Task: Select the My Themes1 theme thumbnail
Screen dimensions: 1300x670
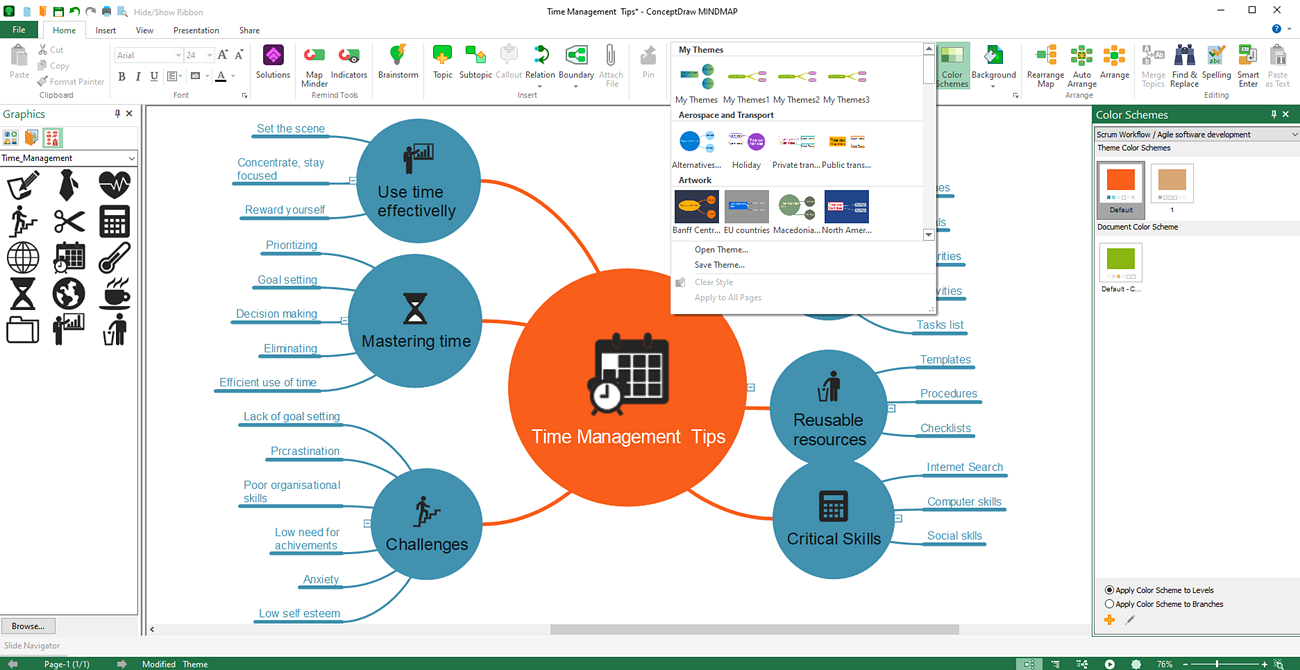Action: click(x=746, y=83)
